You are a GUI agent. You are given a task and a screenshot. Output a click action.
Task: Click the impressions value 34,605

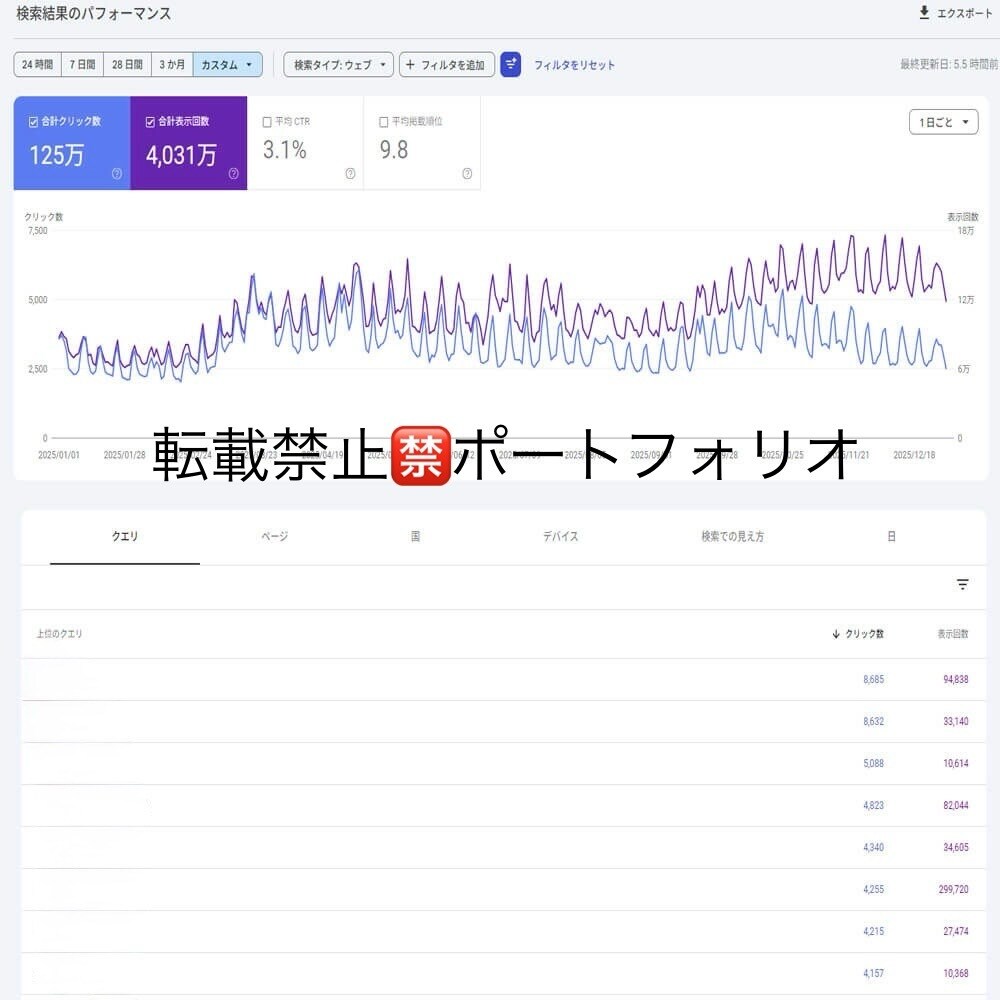(x=956, y=847)
